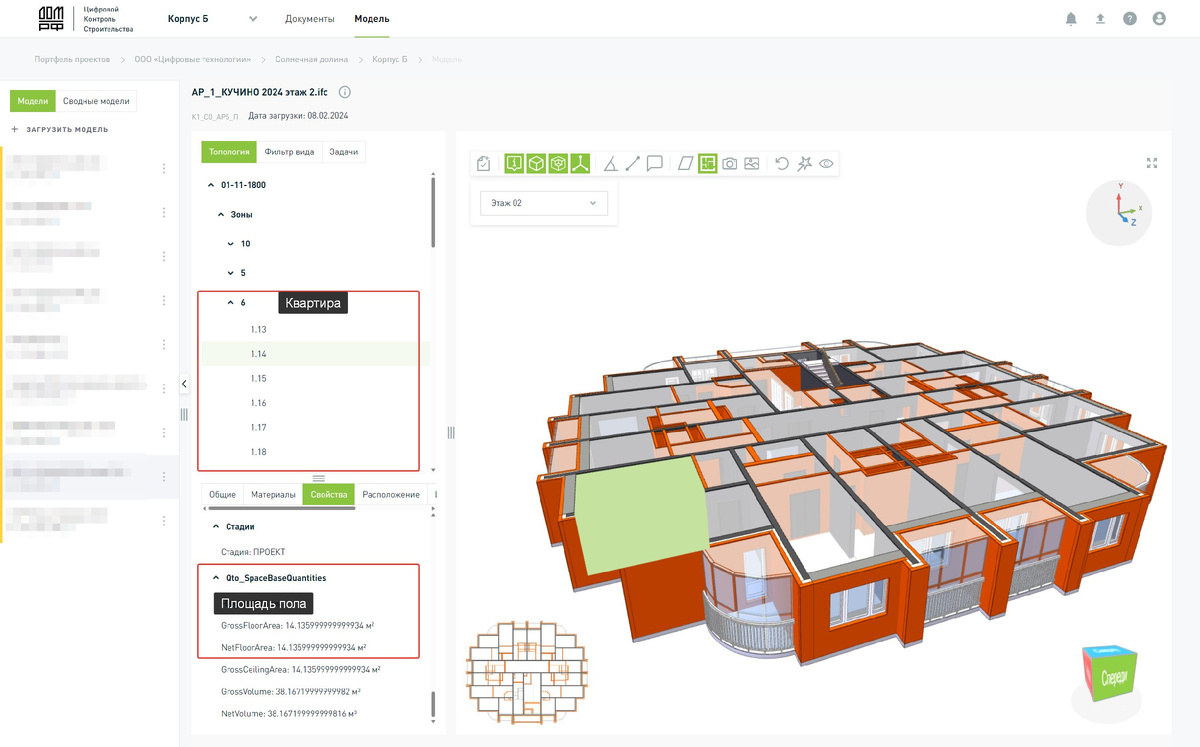The image size is (1200, 747).
Task: Open the comment speech-bubble tool
Action: click(655, 164)
